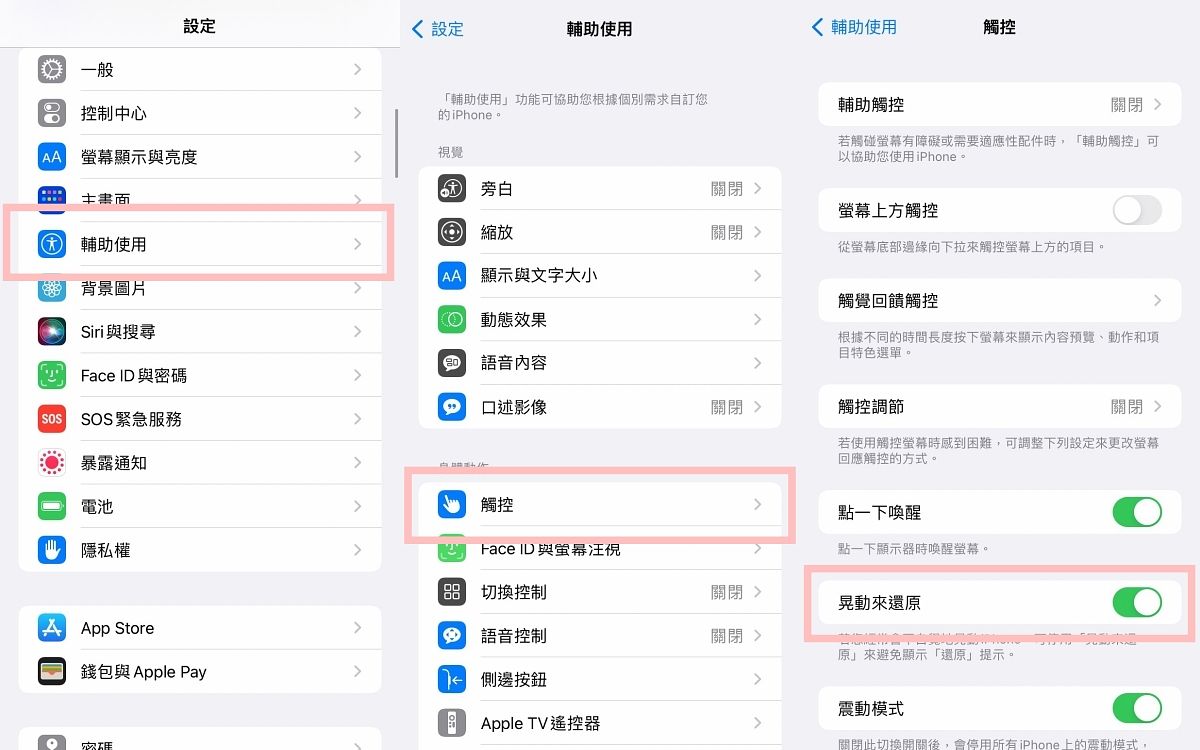
Task: Tap the red SOS緊急服務 icon
Action: (52, 419)
